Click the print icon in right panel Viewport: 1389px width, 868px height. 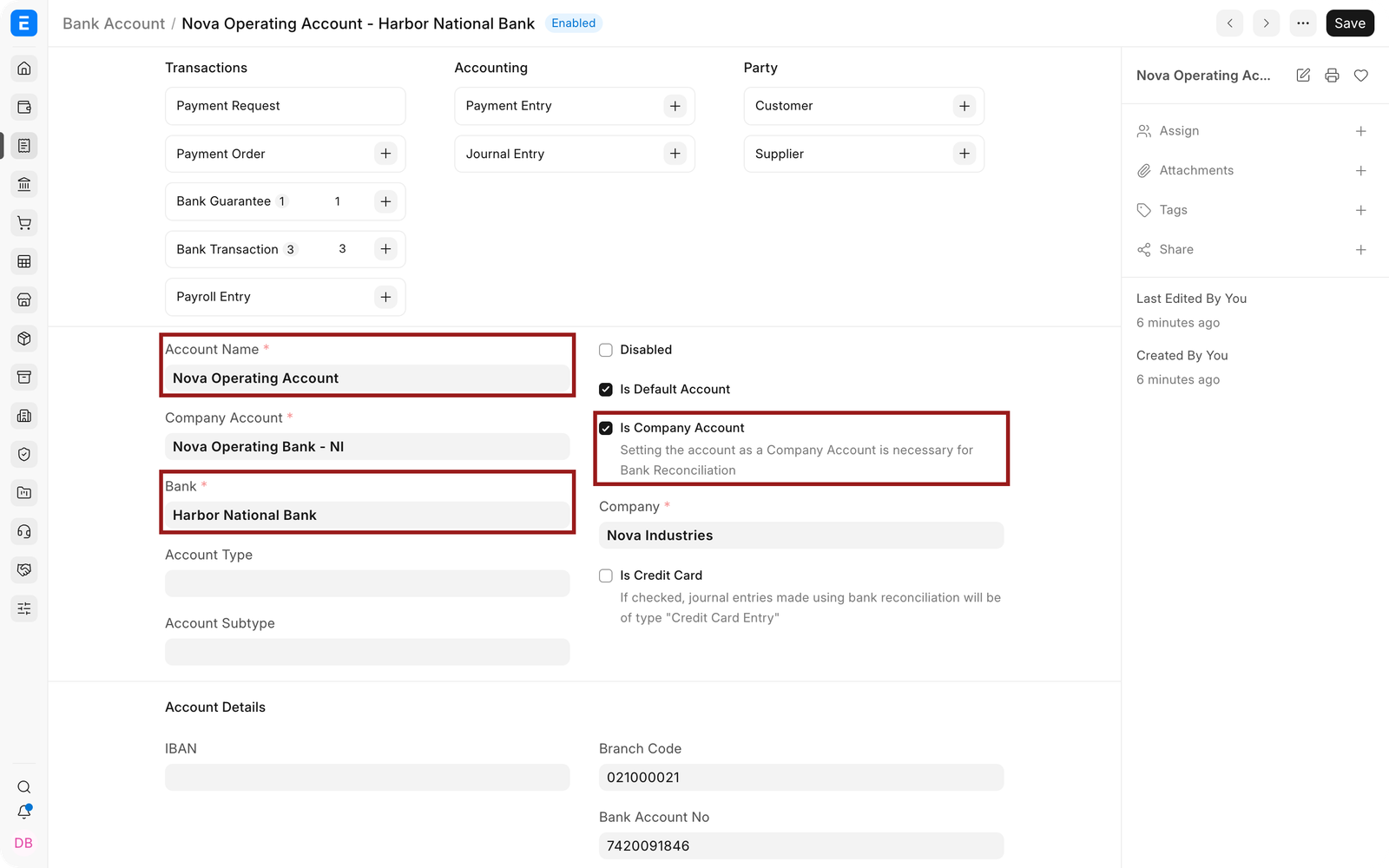(1332, 76)
